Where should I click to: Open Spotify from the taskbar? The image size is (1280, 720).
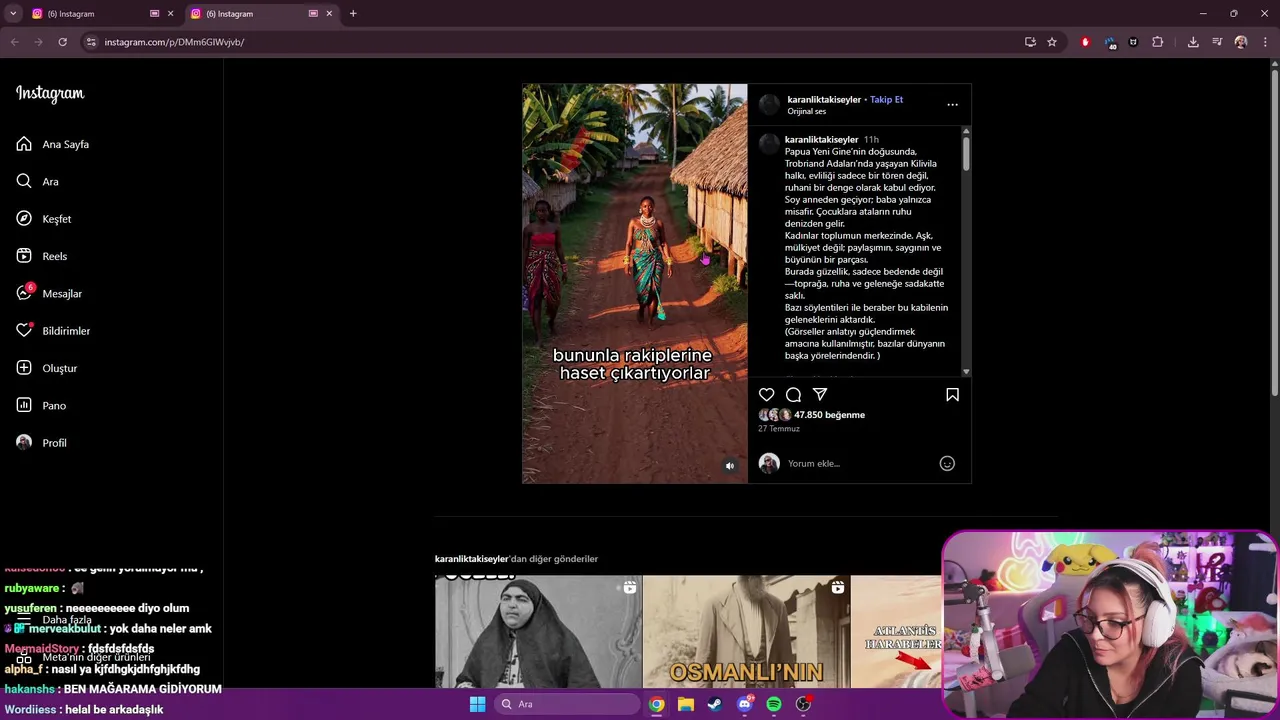773,704
